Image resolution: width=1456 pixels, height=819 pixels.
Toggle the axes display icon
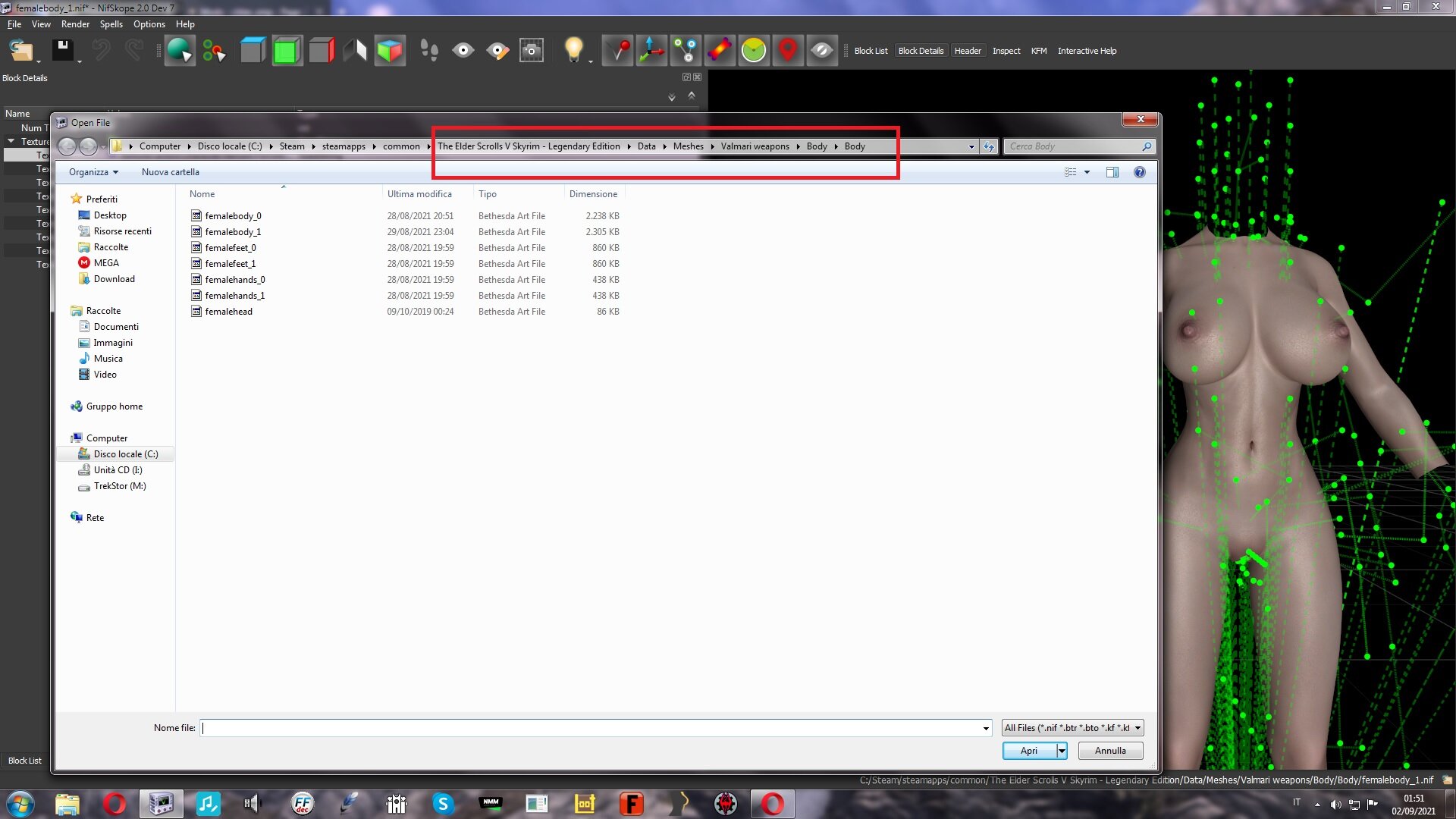pyautogui.click(x=651, y=51)
